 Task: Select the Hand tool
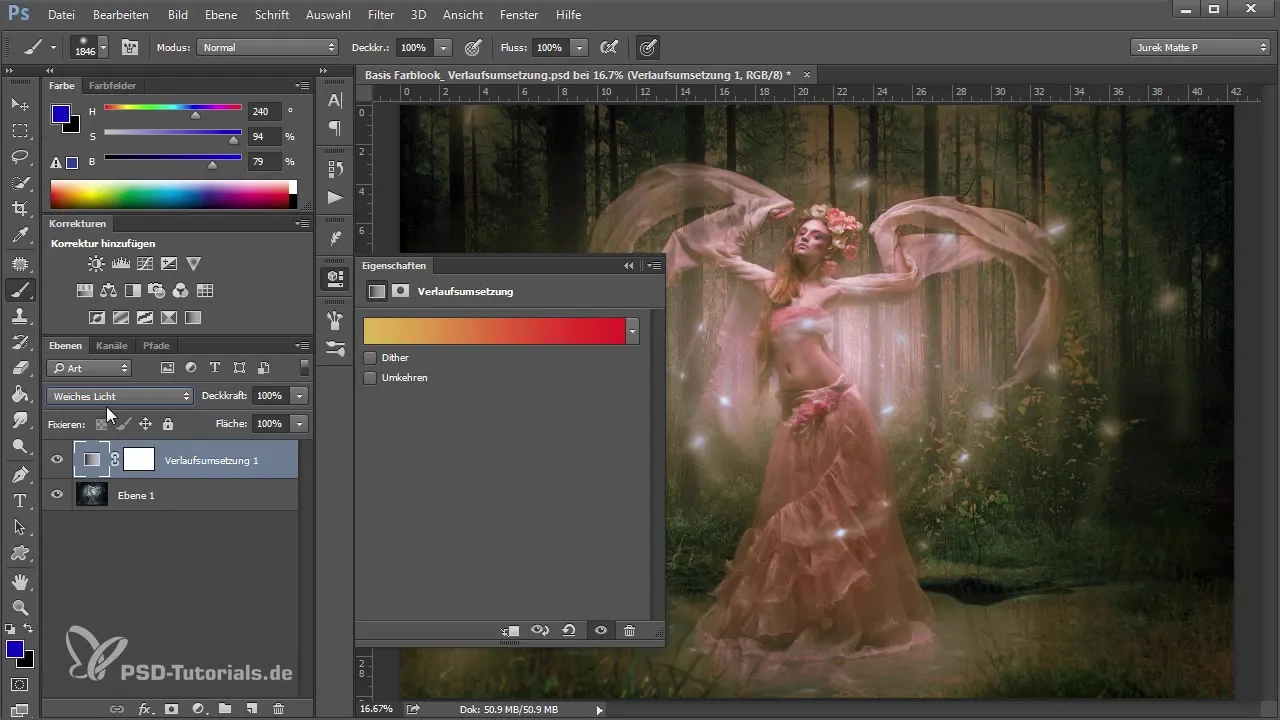point(20,581)
